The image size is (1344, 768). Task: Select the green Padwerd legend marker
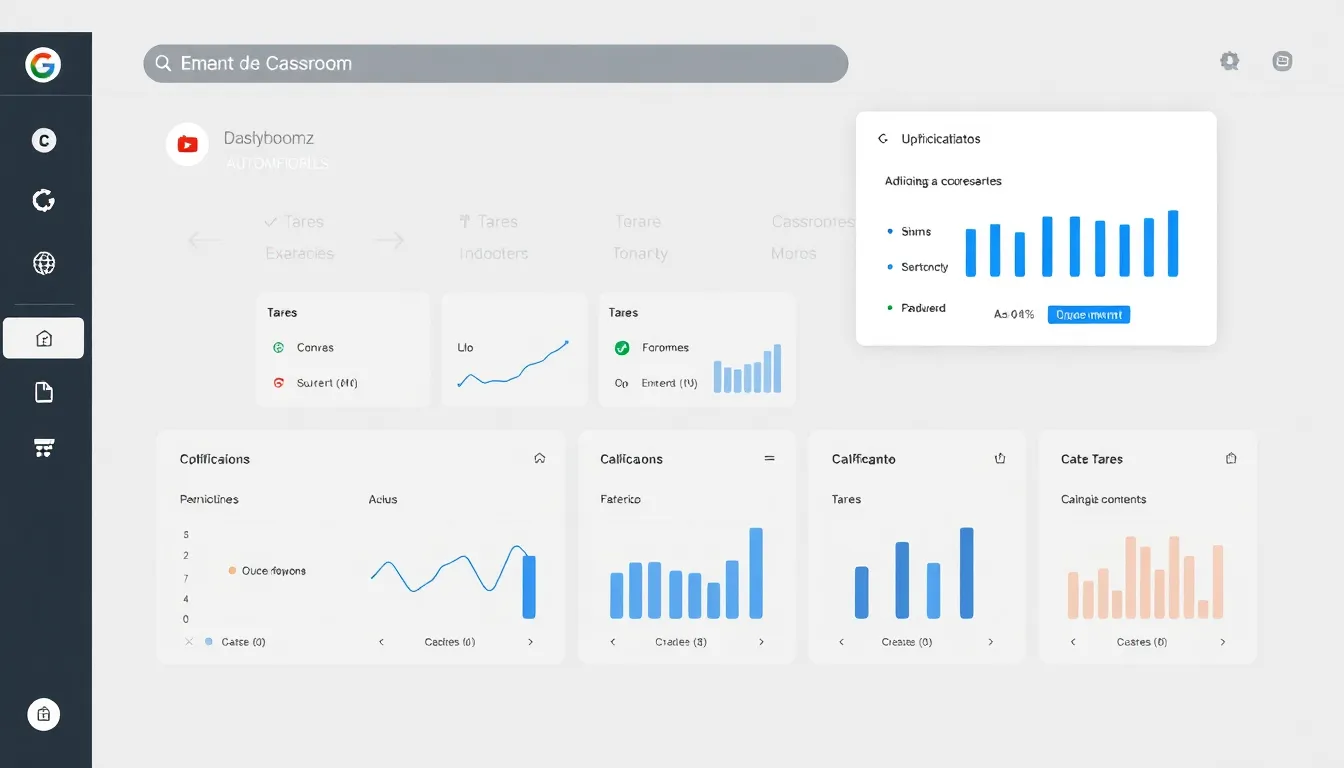(x=891, y=308)
